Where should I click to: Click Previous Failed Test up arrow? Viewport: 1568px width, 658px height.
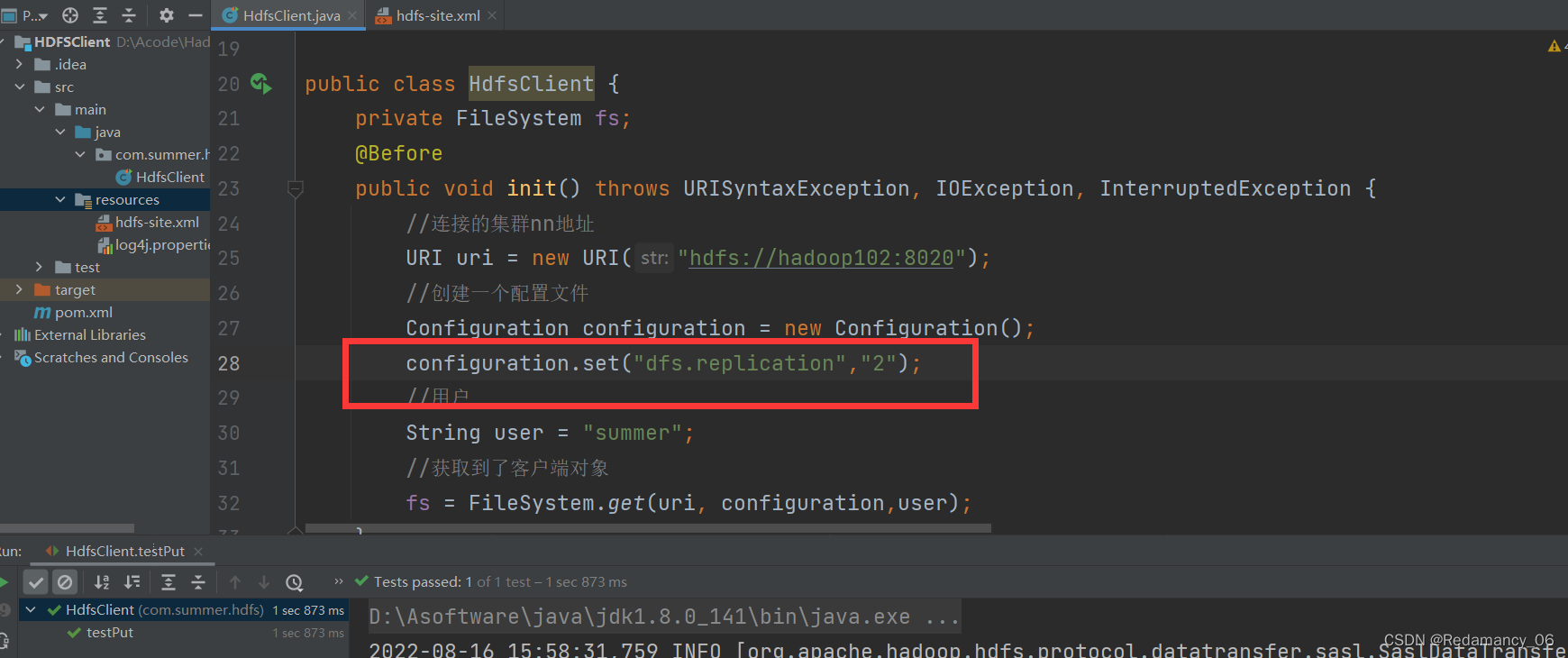(x=235, y=582)
